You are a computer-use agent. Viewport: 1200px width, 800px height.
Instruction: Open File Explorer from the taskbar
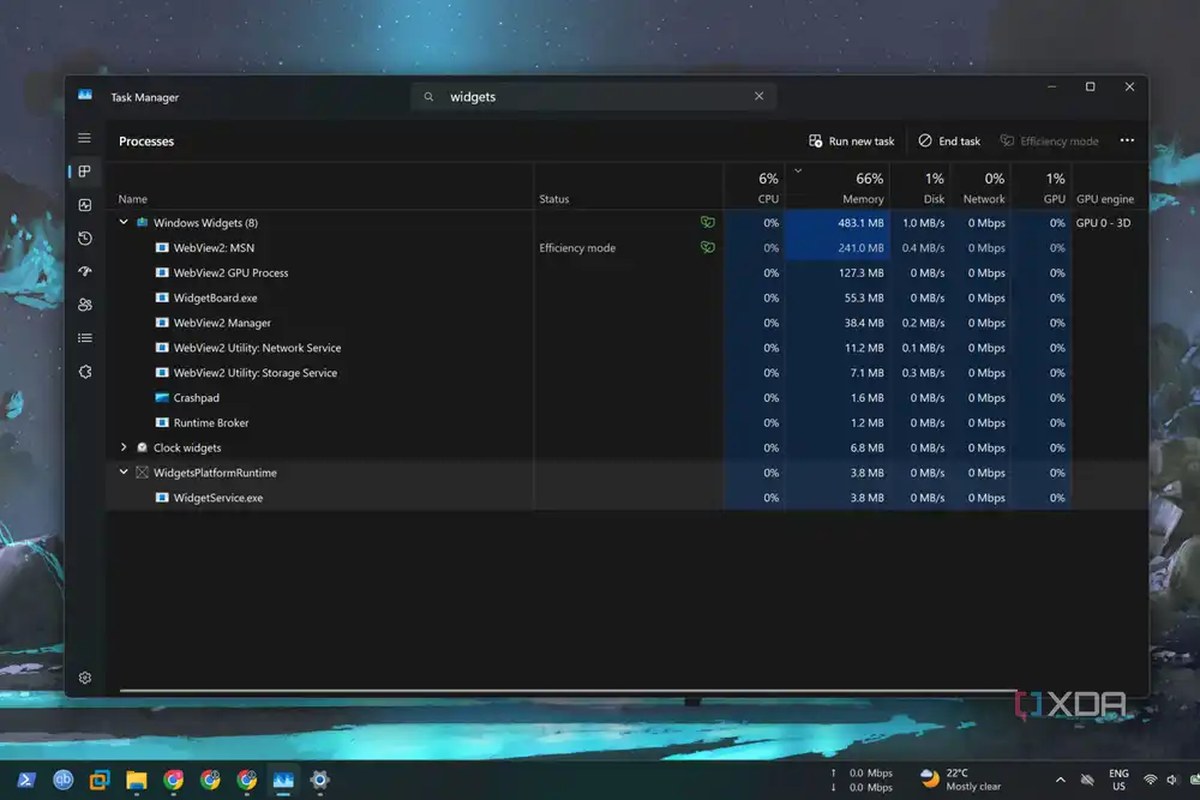tap(137, 780)
